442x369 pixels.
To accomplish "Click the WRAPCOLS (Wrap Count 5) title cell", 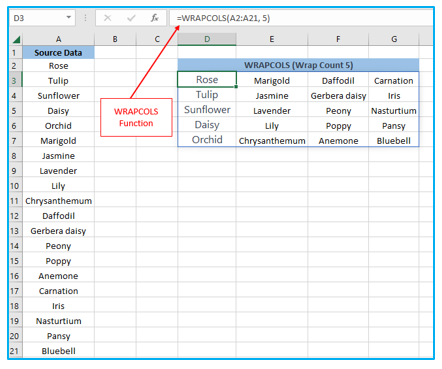I will pyautogui.click(x=298, y=65).
